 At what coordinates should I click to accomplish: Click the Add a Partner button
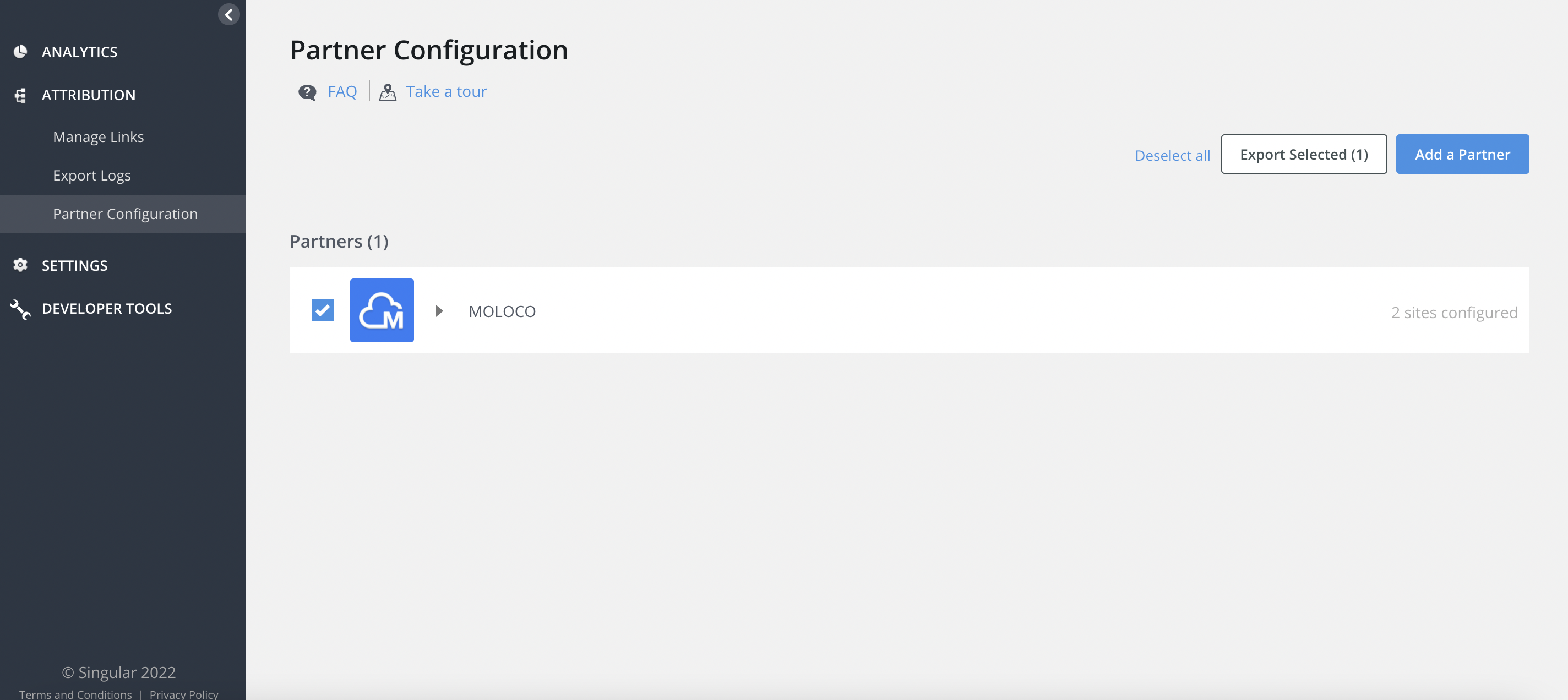coord(1462,155)
